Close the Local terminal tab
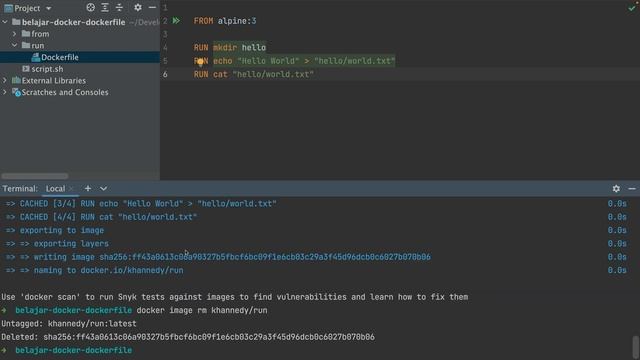Image resolution: width=640 pixels, height=360 pixels. [x=71, y=189]
